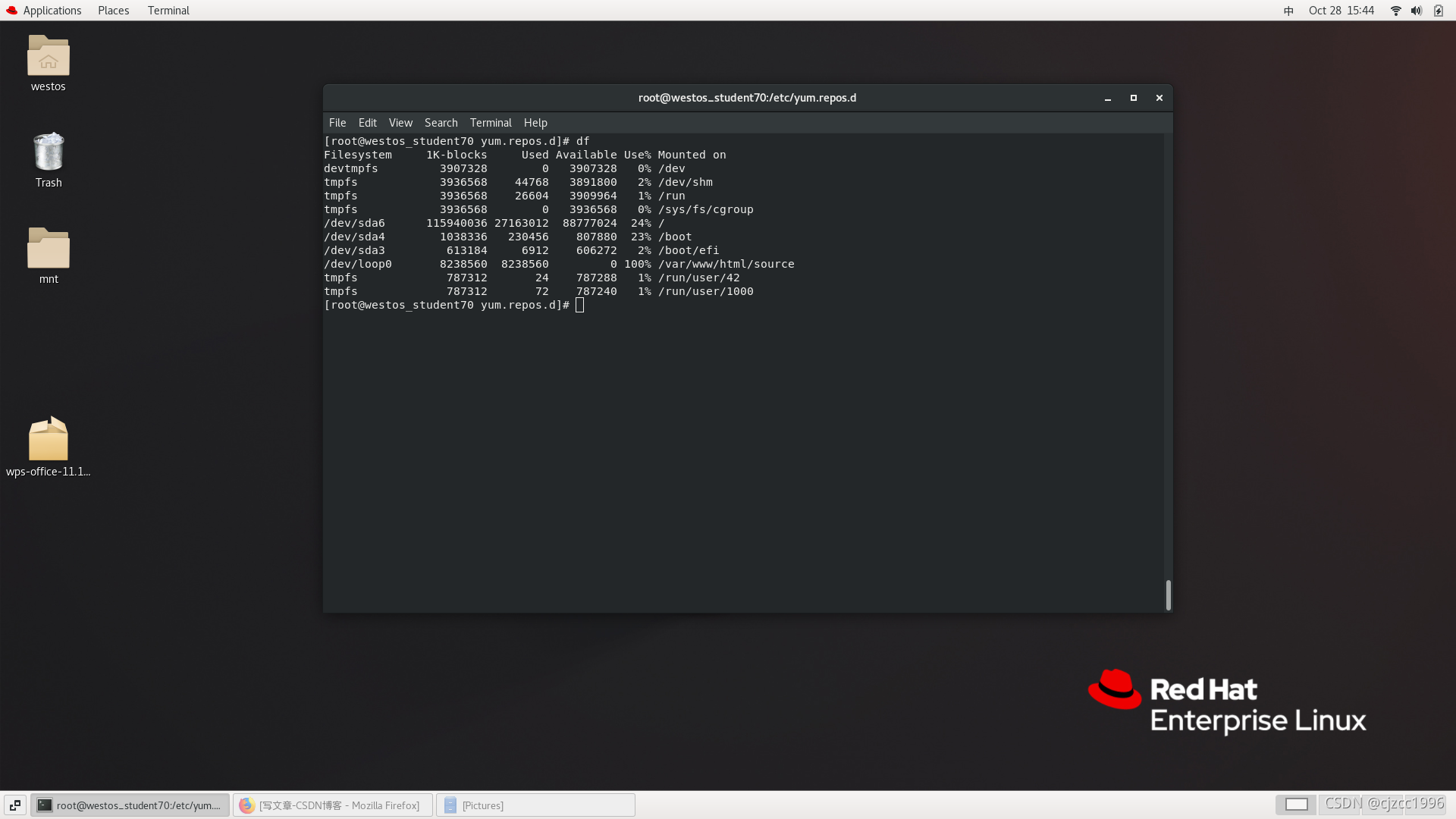The width and height of the screenshot is (1456, 819).
Task: Click the Pictures file manager taskbar icon
Action: coord(450,805)
